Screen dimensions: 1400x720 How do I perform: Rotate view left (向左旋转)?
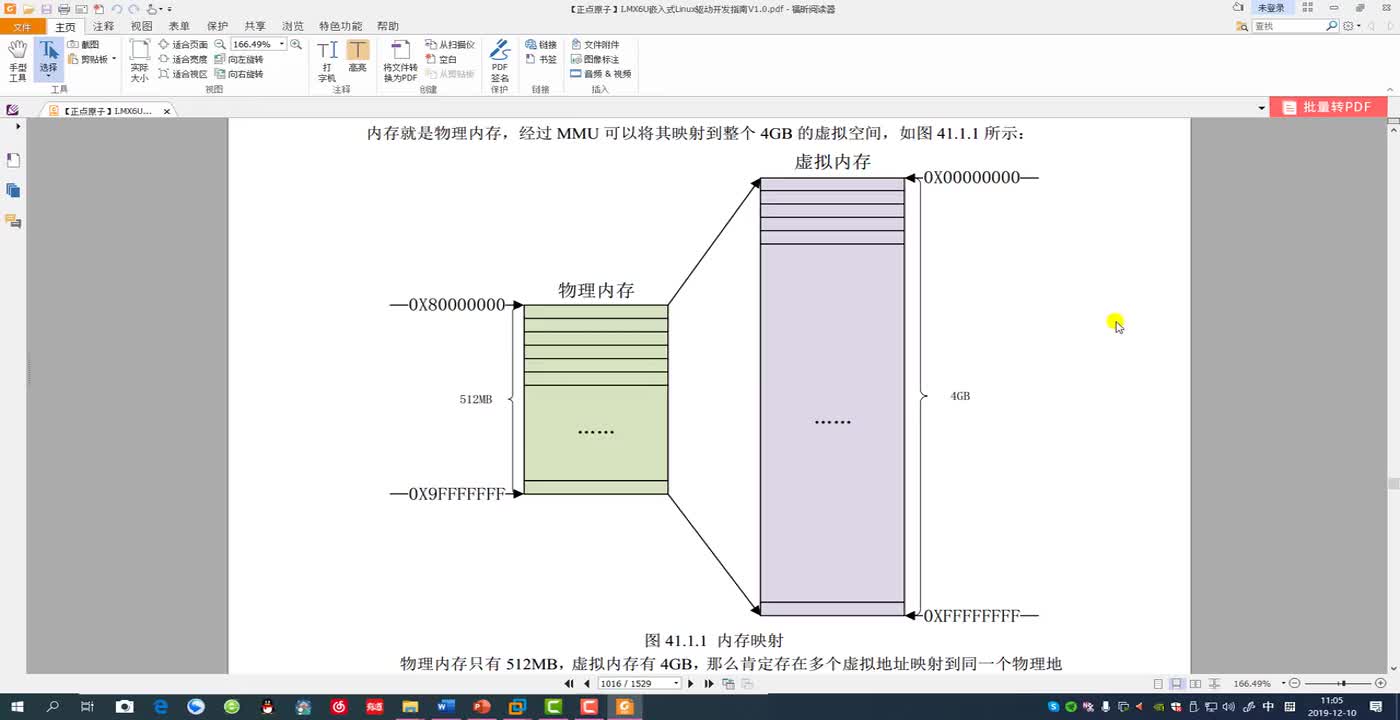click(239, 59)
